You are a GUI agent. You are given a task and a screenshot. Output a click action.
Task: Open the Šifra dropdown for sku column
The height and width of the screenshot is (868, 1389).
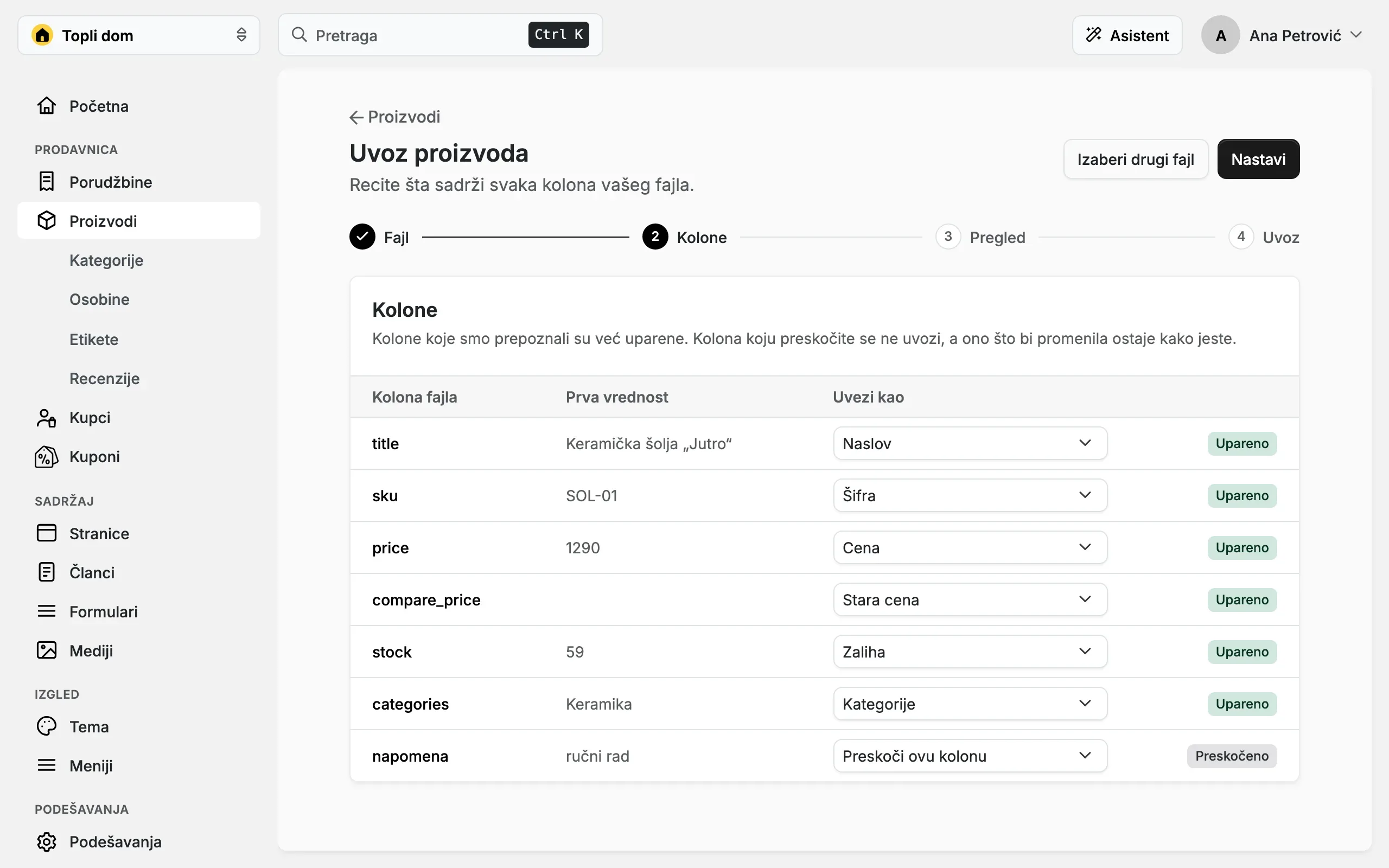(x=970, y=495)
